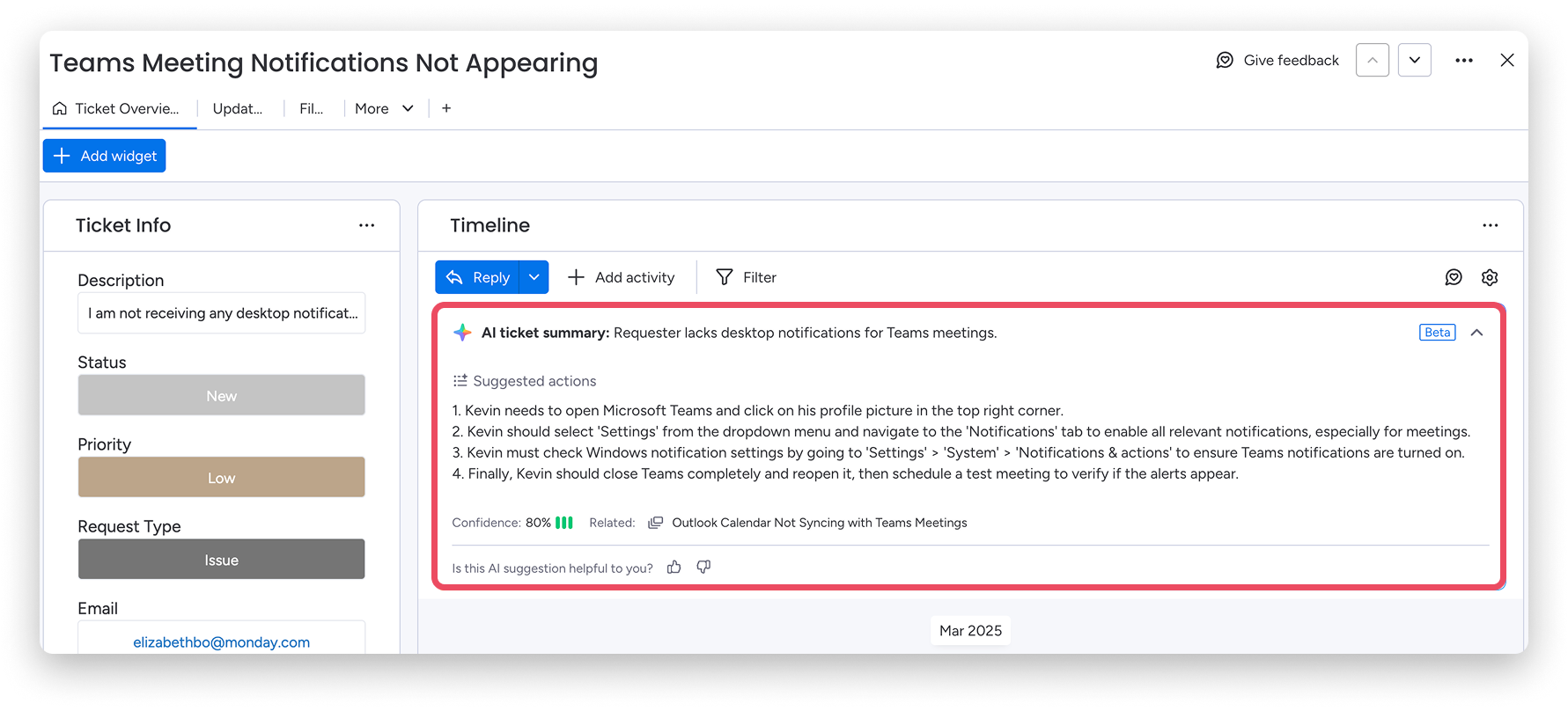Click the elizabethbo@monday.com email link
This screenshot has width=1568, height=711.
pos(222,642)
